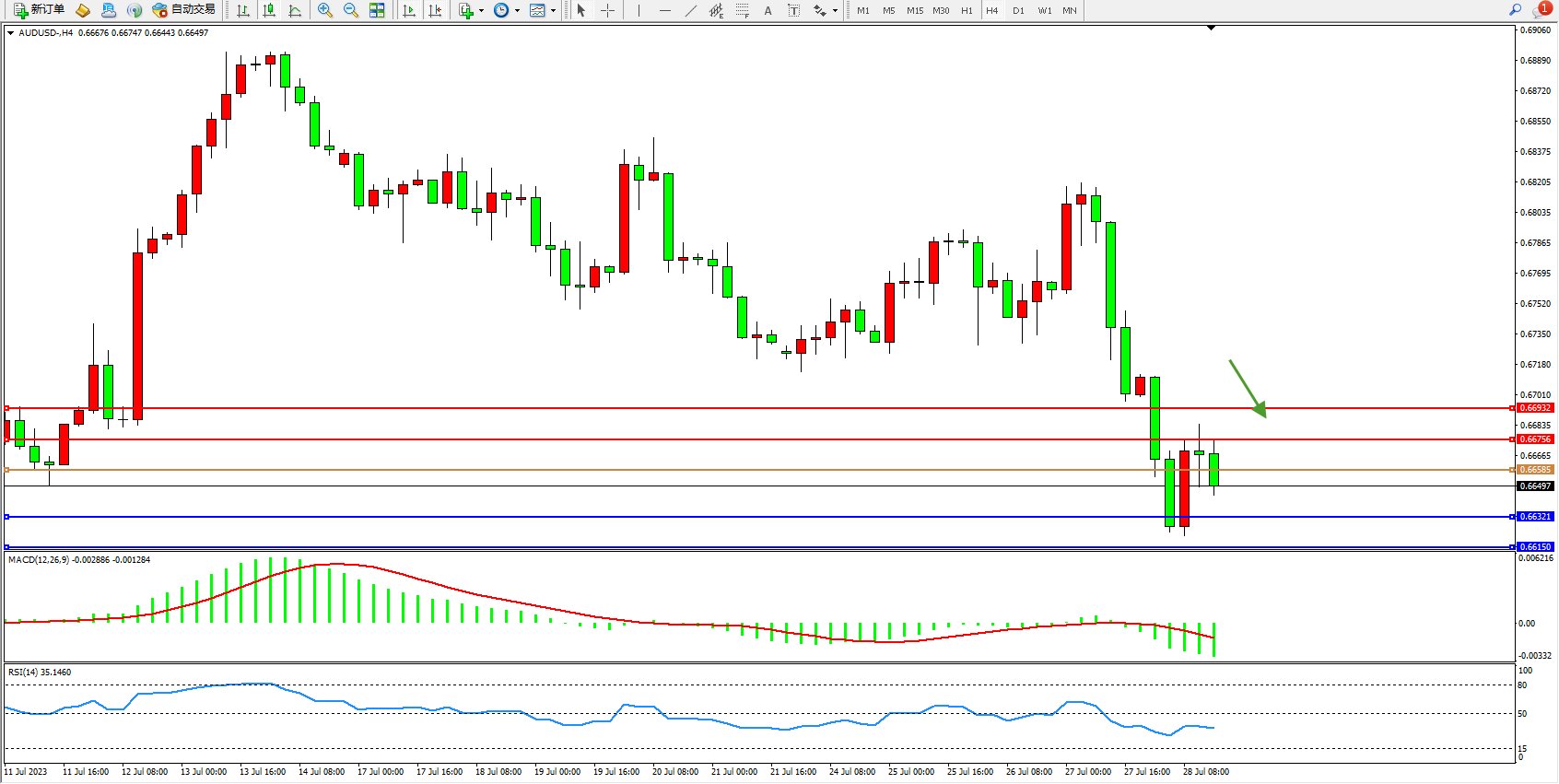Select the Fibonacci retracement tool
1559x784 pixels.
click(x=742, y=10)
